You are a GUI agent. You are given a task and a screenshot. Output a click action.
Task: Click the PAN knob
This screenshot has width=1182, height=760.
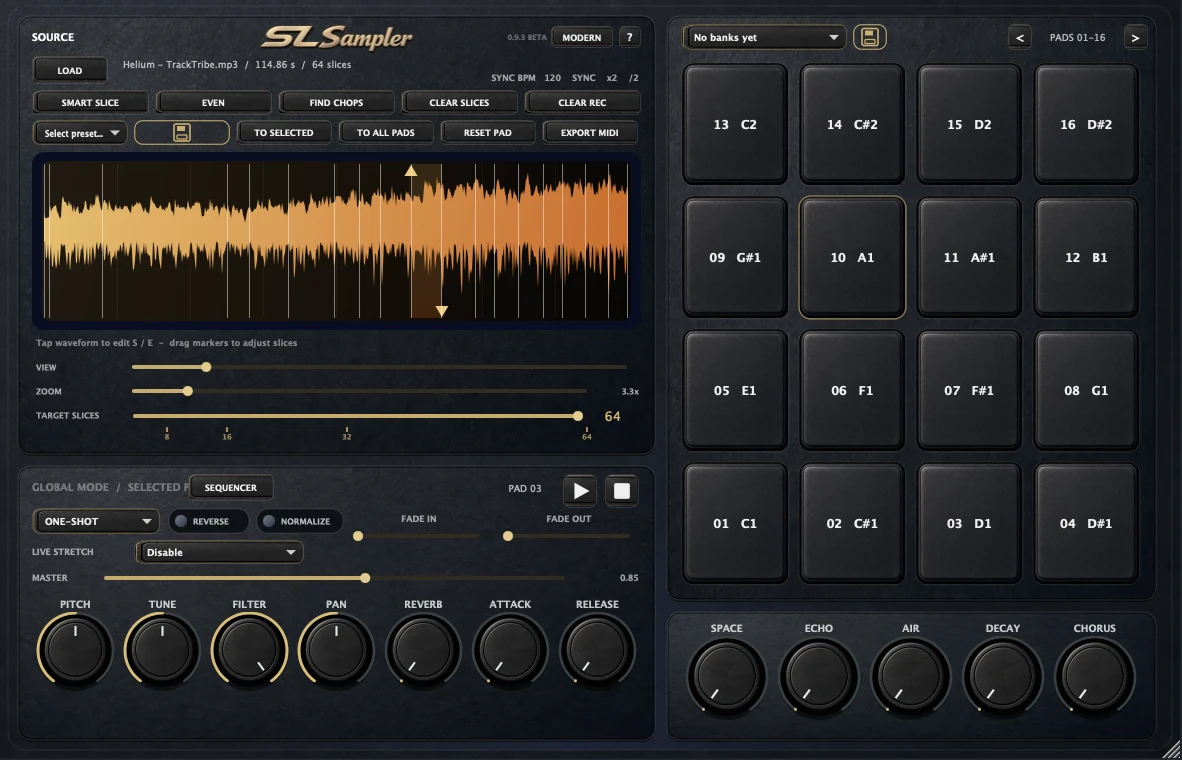tap(336, 649)
